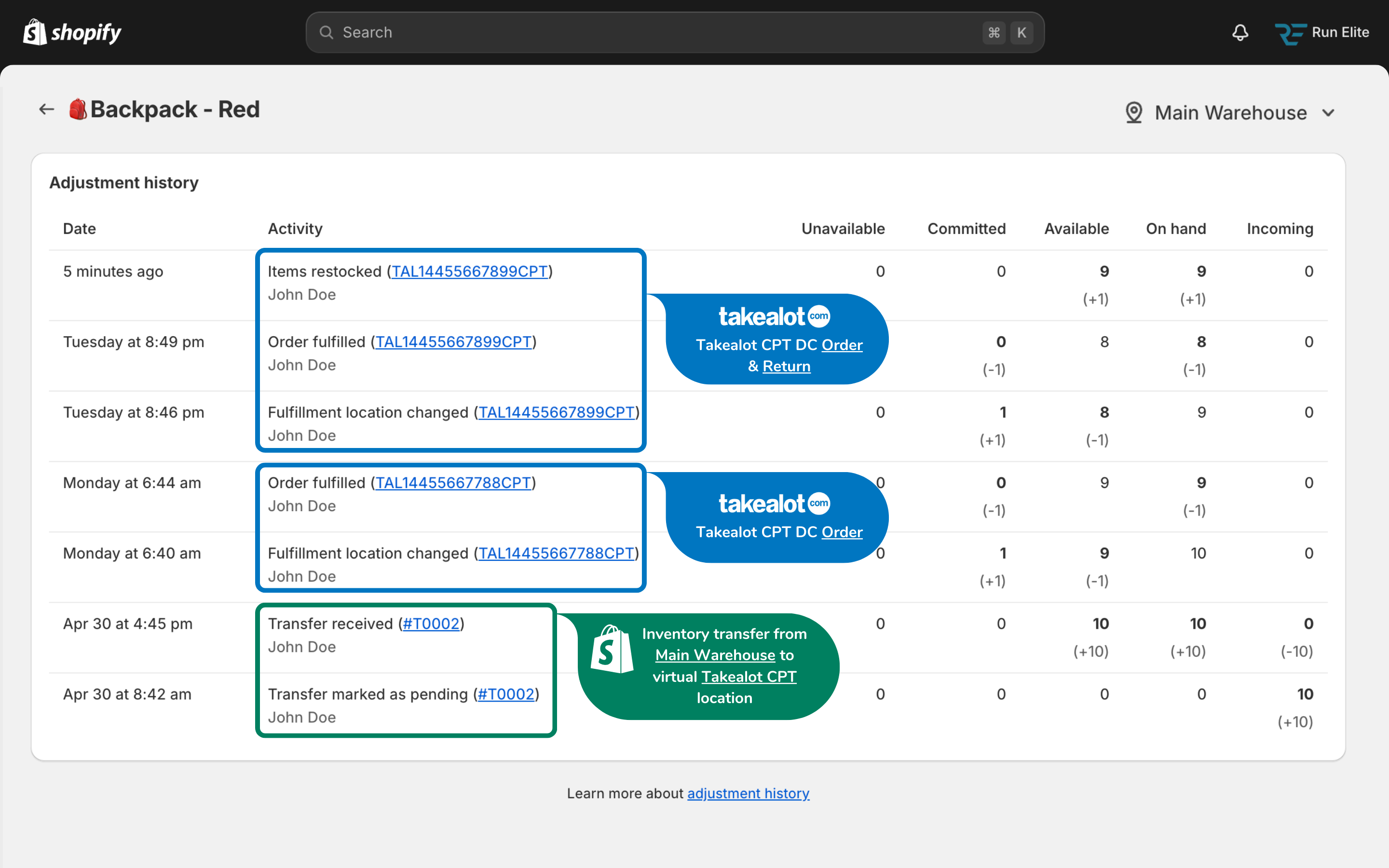1389x868 pixels.
Task: Click the search magnifier icon
Action: [326, 32]
